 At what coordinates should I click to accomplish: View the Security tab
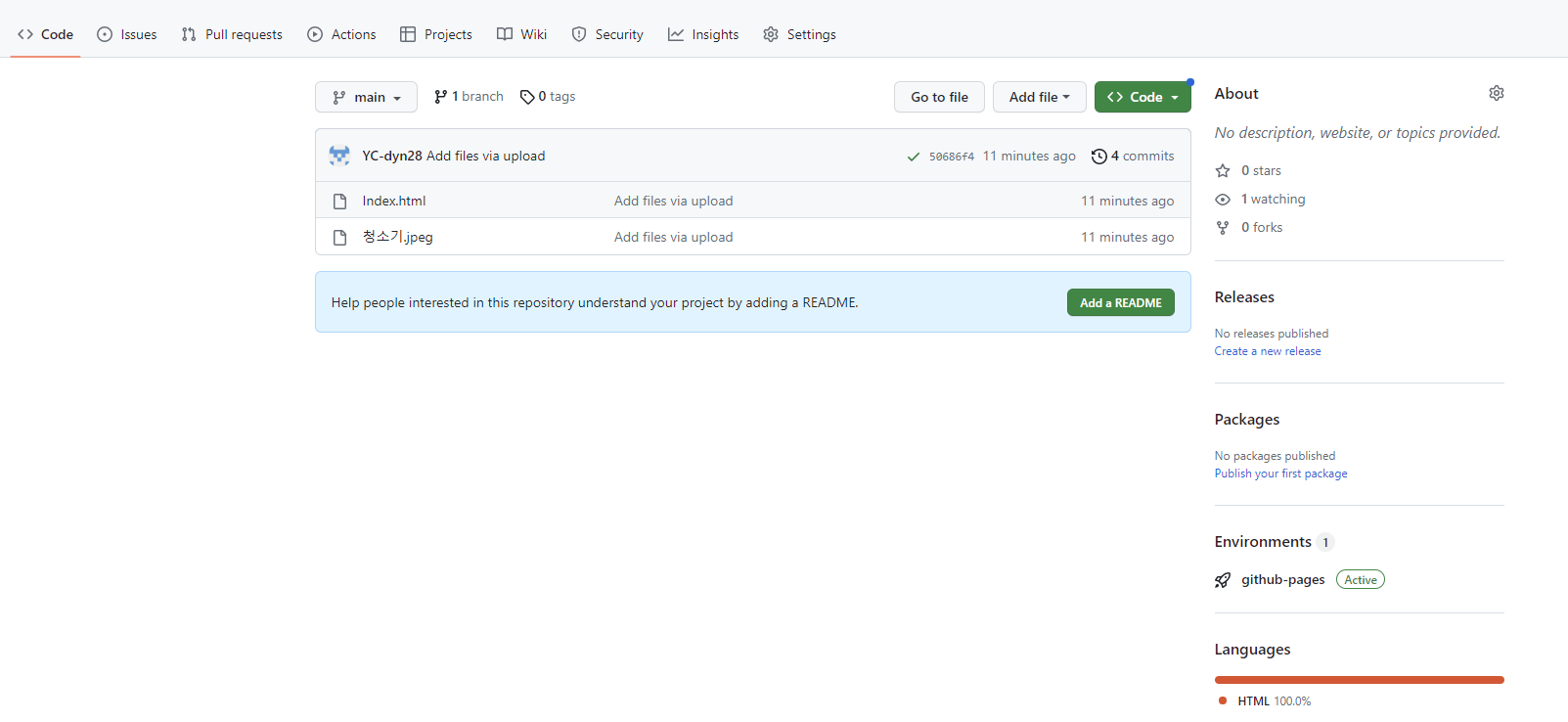[x=607, y=34]
